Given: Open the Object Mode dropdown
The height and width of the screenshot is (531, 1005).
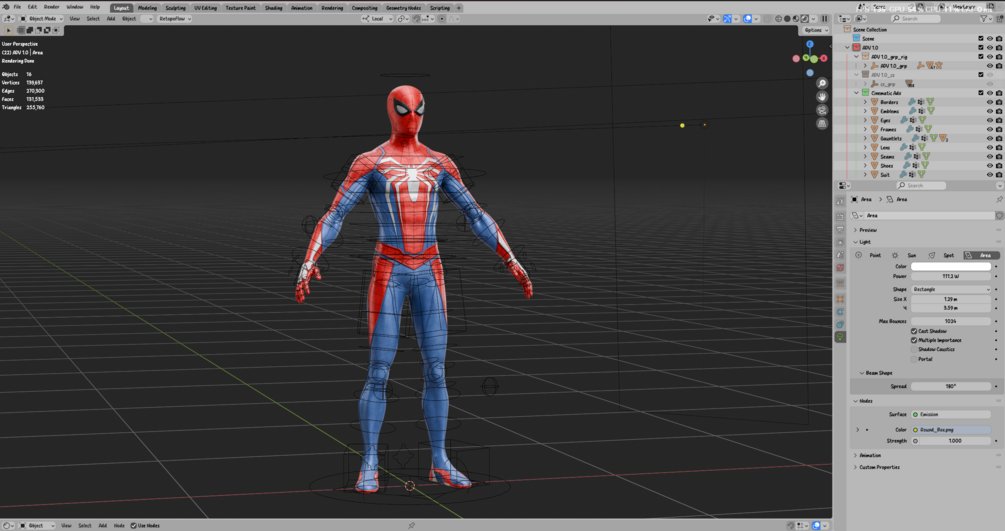Looking at the screenshot, I should [40, 18].
